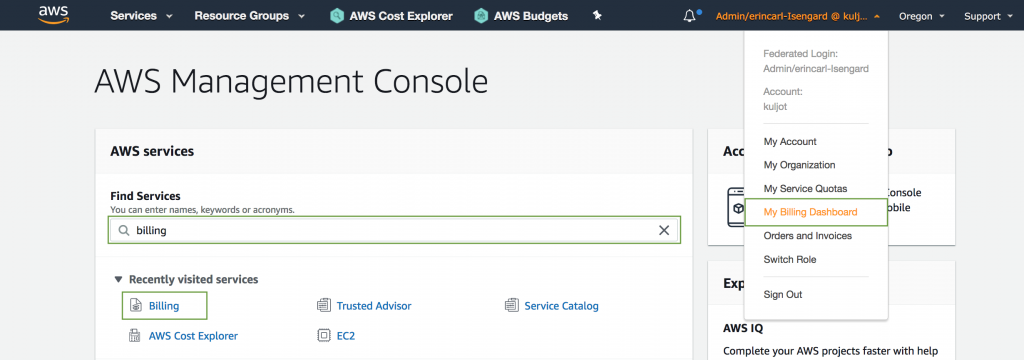This screenshot has height=360, width=1024.
Task: Click into the Find Services search field
Action: click(x=394, y=230)
